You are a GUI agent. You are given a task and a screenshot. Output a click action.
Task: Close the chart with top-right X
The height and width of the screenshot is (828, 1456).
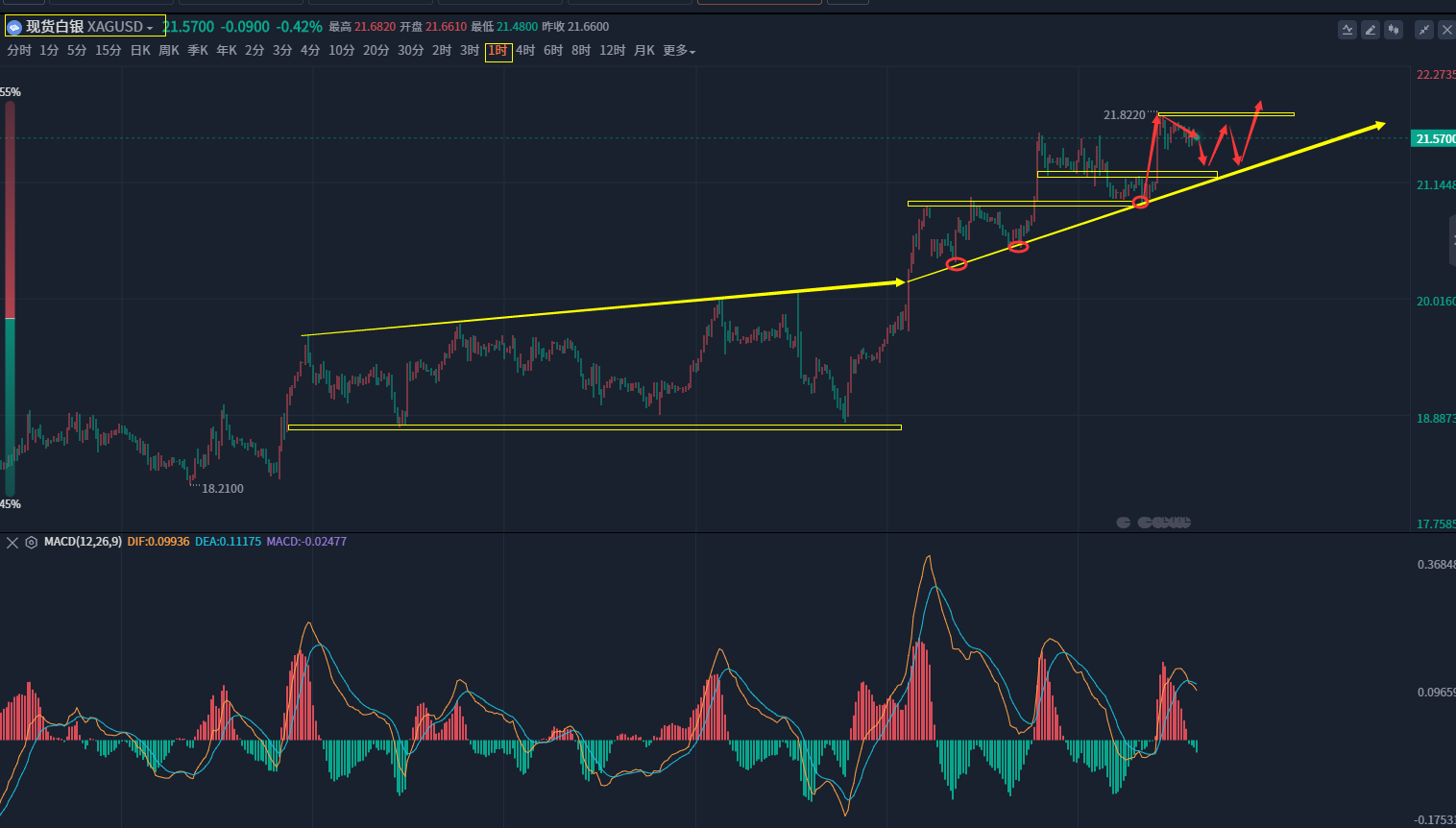click(1446, 30)
